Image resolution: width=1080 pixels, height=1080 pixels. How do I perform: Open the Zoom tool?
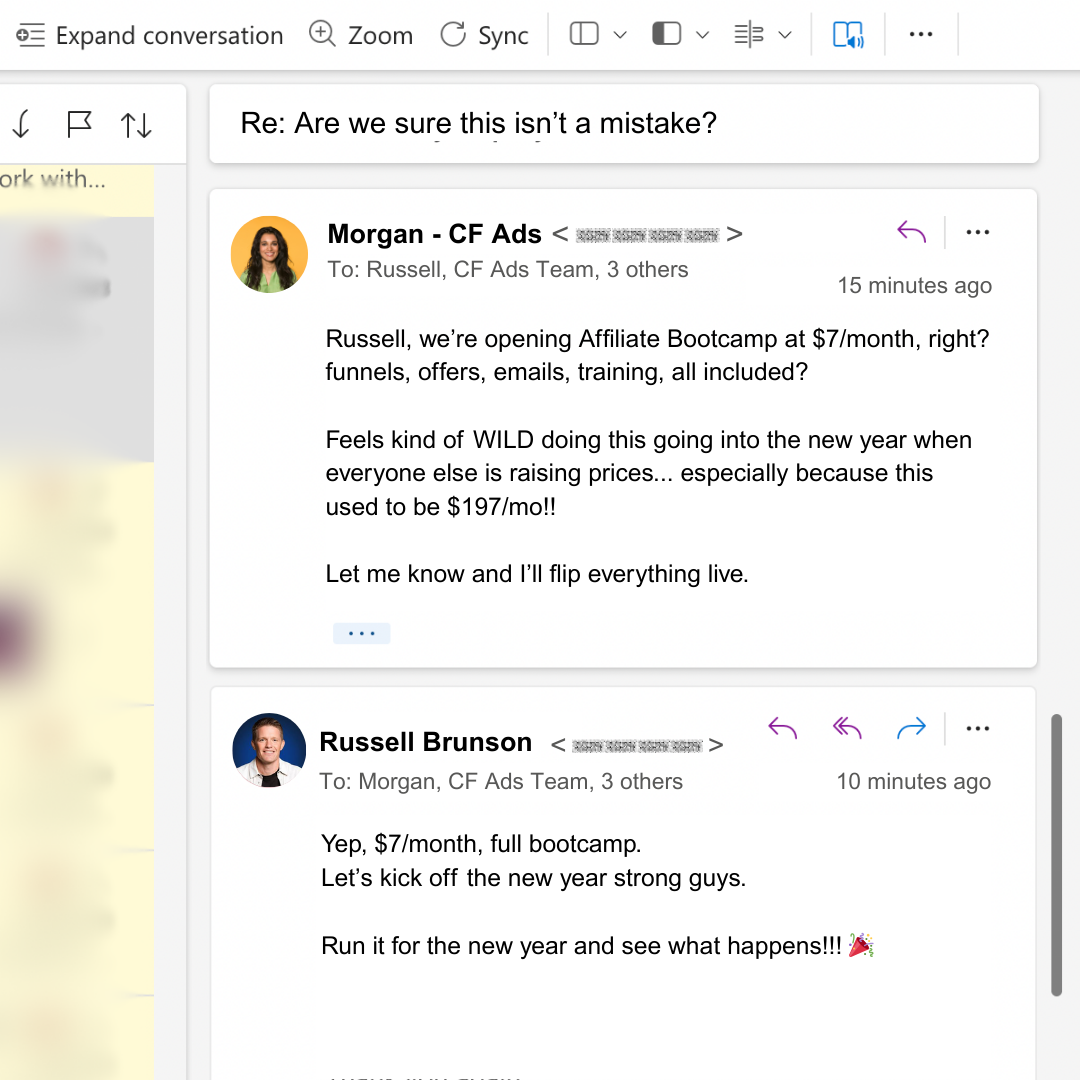coord(361,35)
